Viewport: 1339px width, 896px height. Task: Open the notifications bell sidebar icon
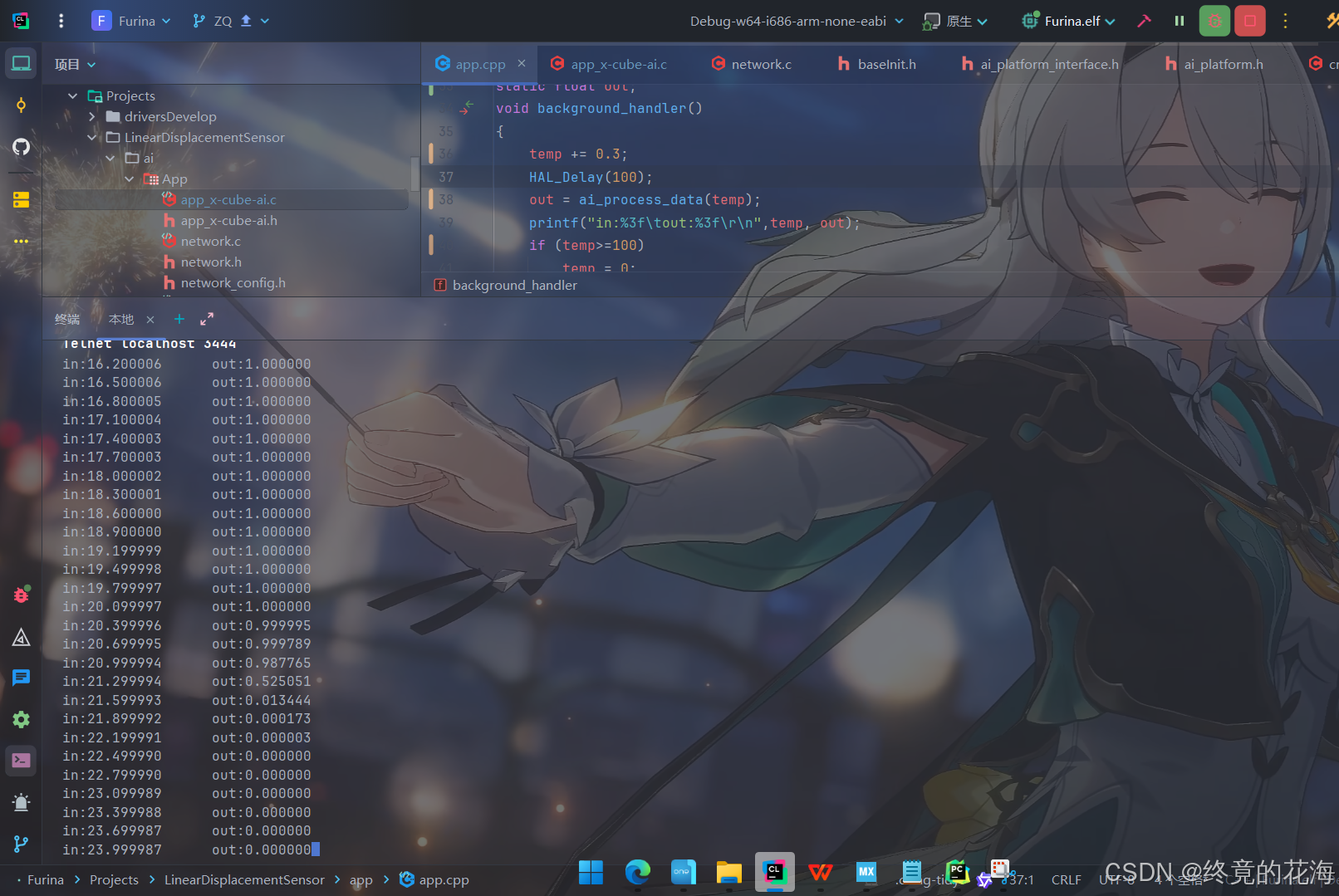point(21,802)
